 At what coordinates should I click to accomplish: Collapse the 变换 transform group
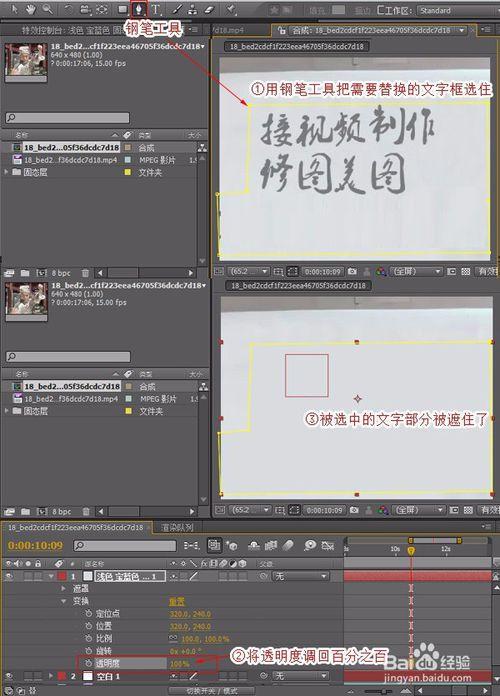[x=63, y=601]
